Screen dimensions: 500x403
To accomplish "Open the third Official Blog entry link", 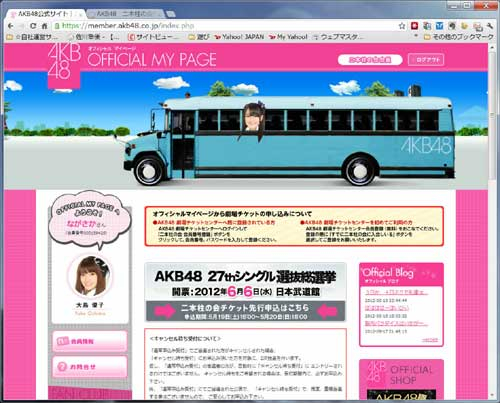I will [x=396, y=323].
